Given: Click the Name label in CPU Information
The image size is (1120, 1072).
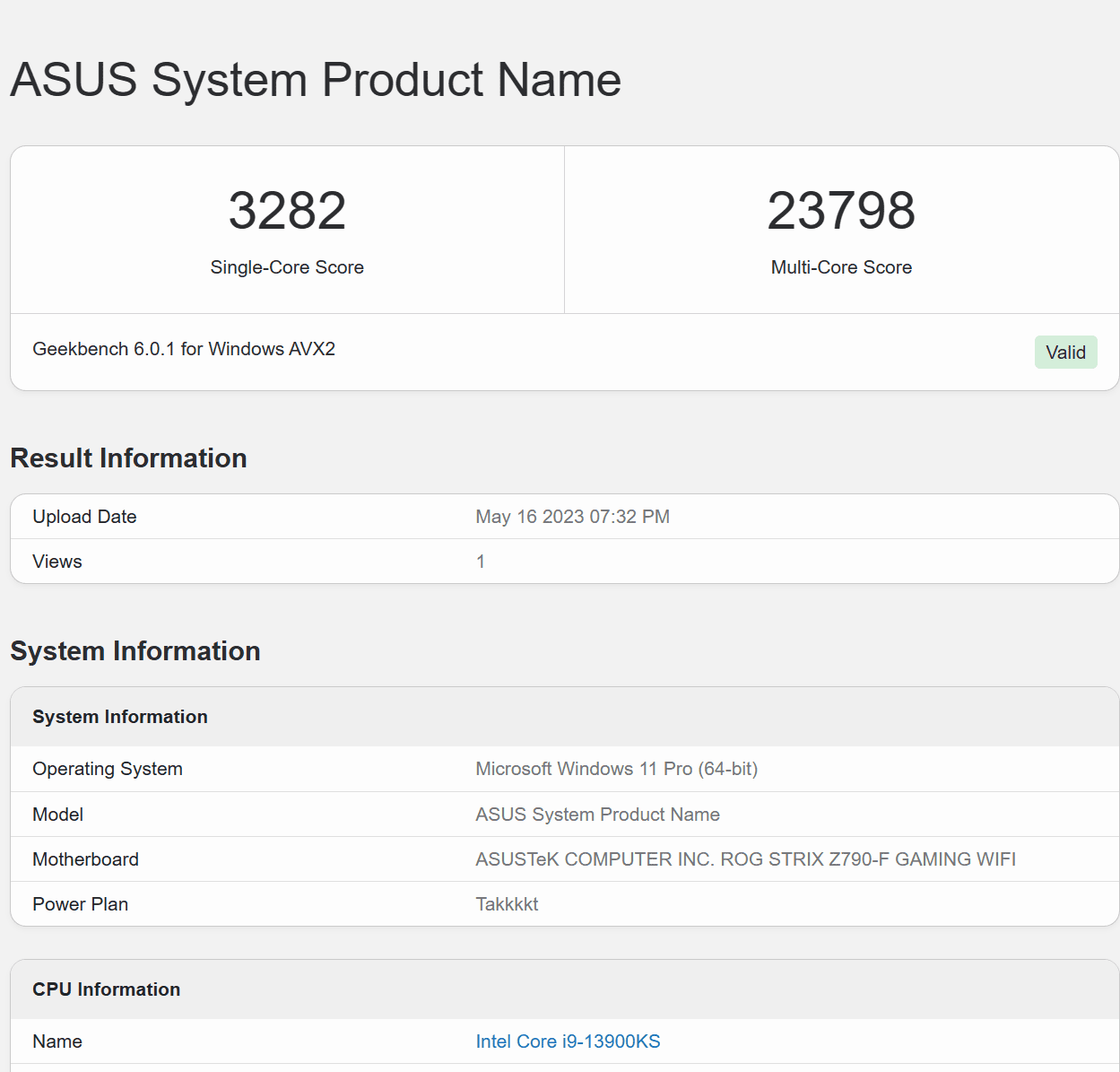Looking at the screenshot, I should [57, 1041].
